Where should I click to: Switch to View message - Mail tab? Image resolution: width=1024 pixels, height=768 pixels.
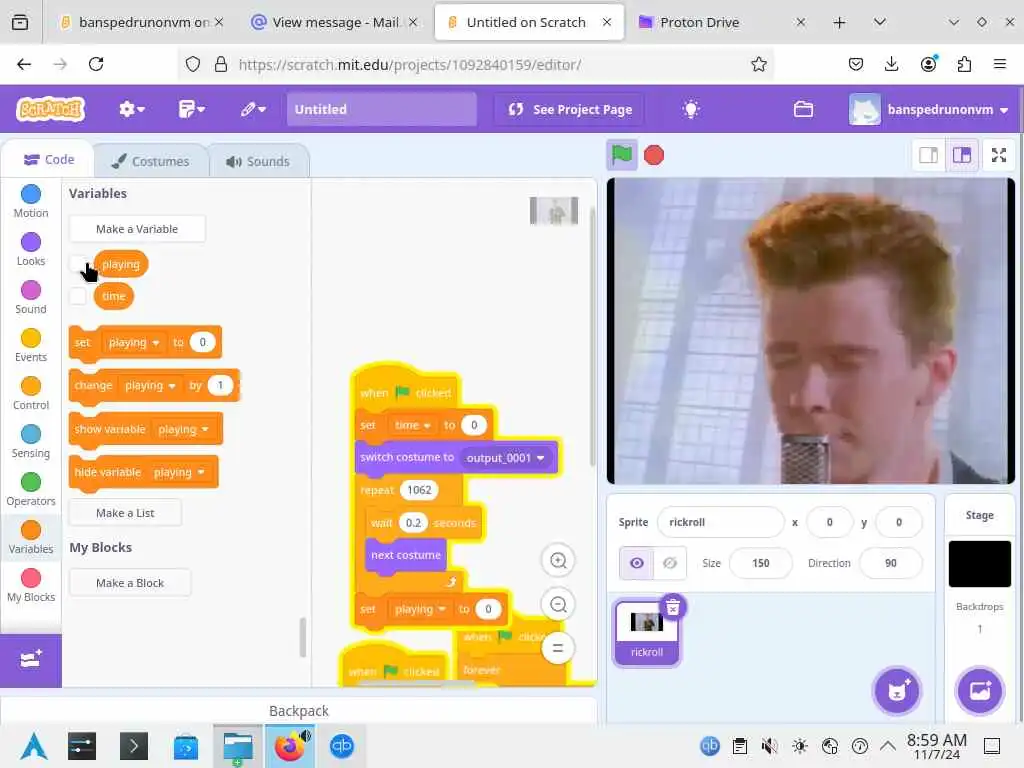point(334,22)
